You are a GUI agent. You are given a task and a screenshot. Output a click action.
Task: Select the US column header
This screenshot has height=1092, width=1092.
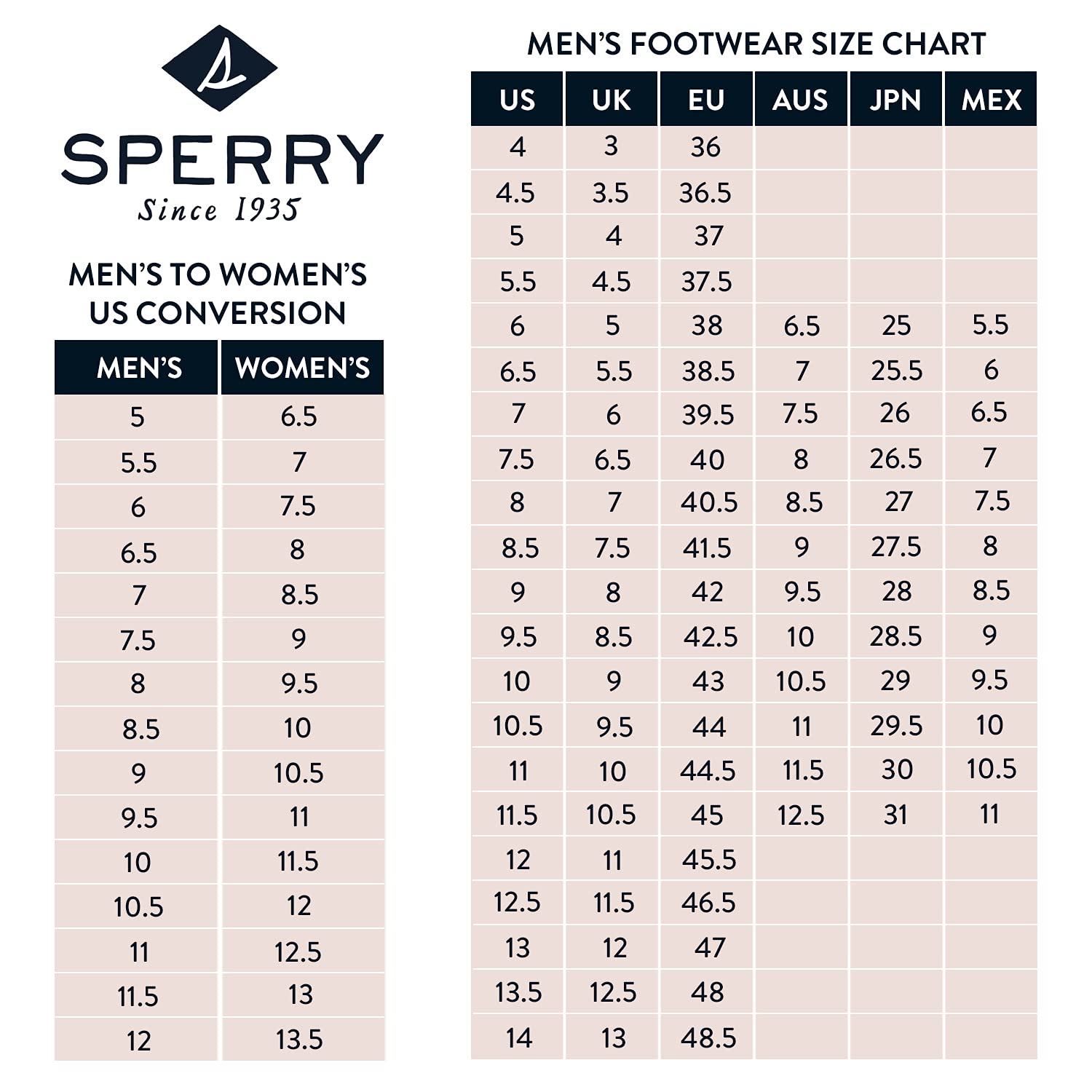point(517,100)
